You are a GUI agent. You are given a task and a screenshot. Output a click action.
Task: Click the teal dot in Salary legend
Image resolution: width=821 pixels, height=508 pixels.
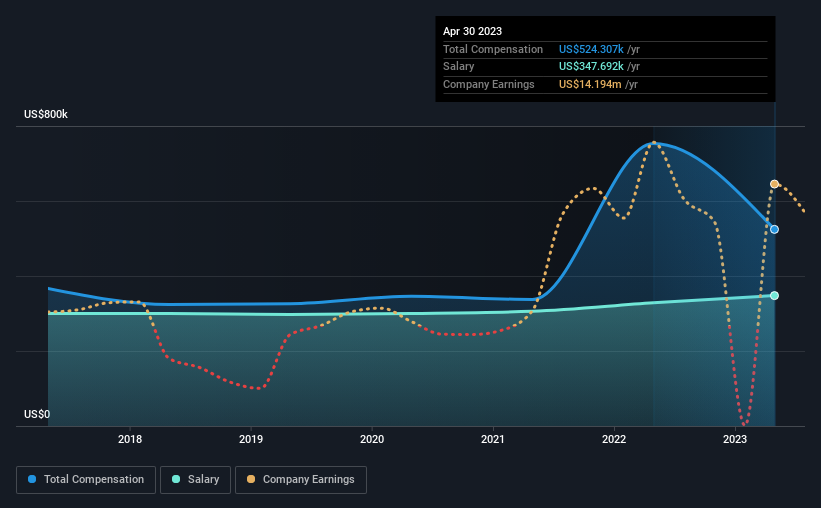[x=176, y=479]
